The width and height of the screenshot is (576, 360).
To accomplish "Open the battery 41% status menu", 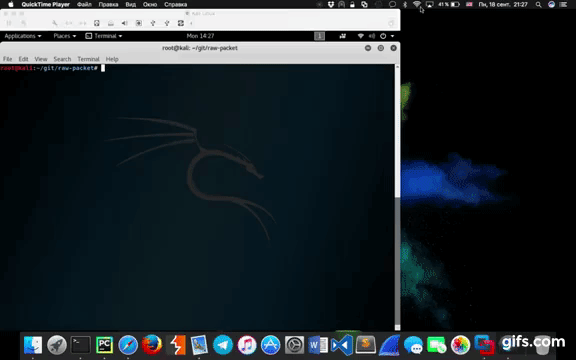I will [449, 4].
